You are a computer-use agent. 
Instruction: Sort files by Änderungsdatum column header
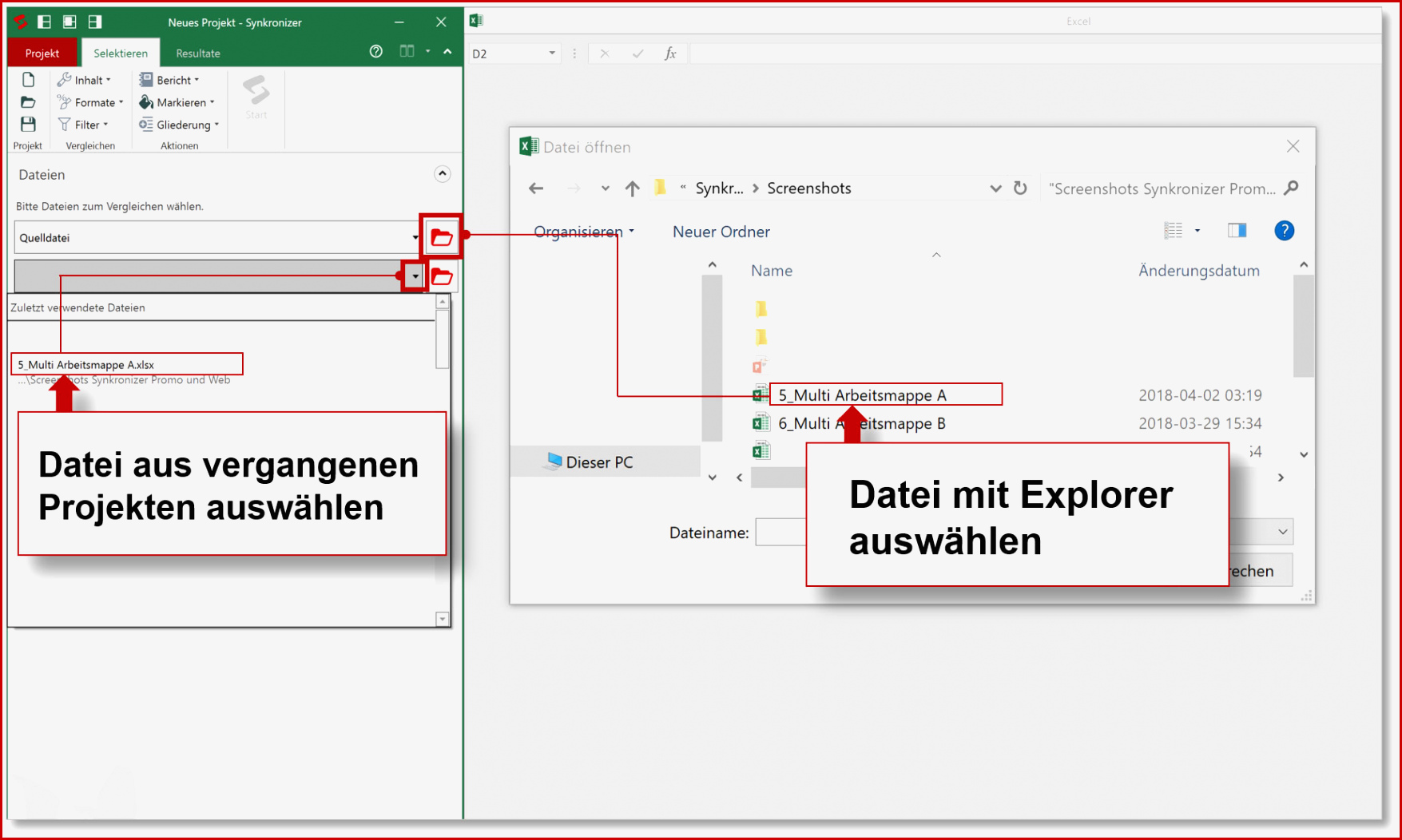1198,271
